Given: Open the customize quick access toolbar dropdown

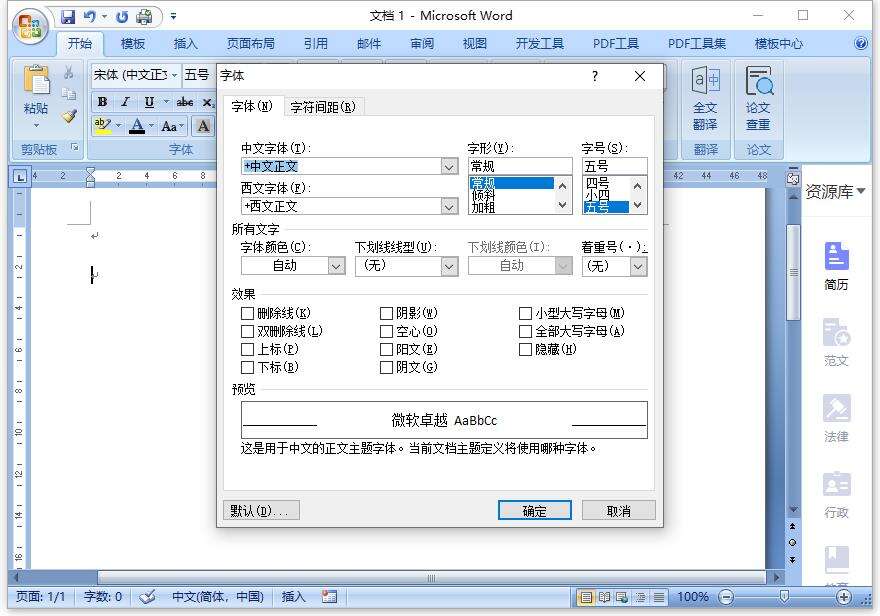Looking at the screenshot, I should click(x=173, y=17).
